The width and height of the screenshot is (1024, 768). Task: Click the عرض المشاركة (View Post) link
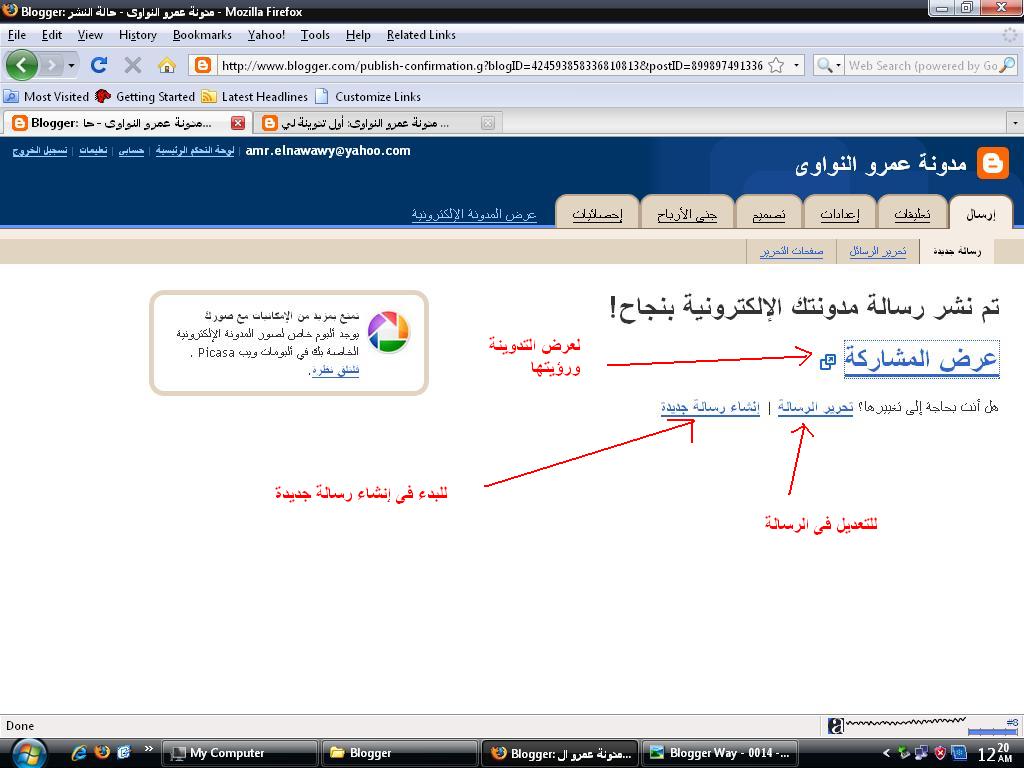[x=921, y=359]
